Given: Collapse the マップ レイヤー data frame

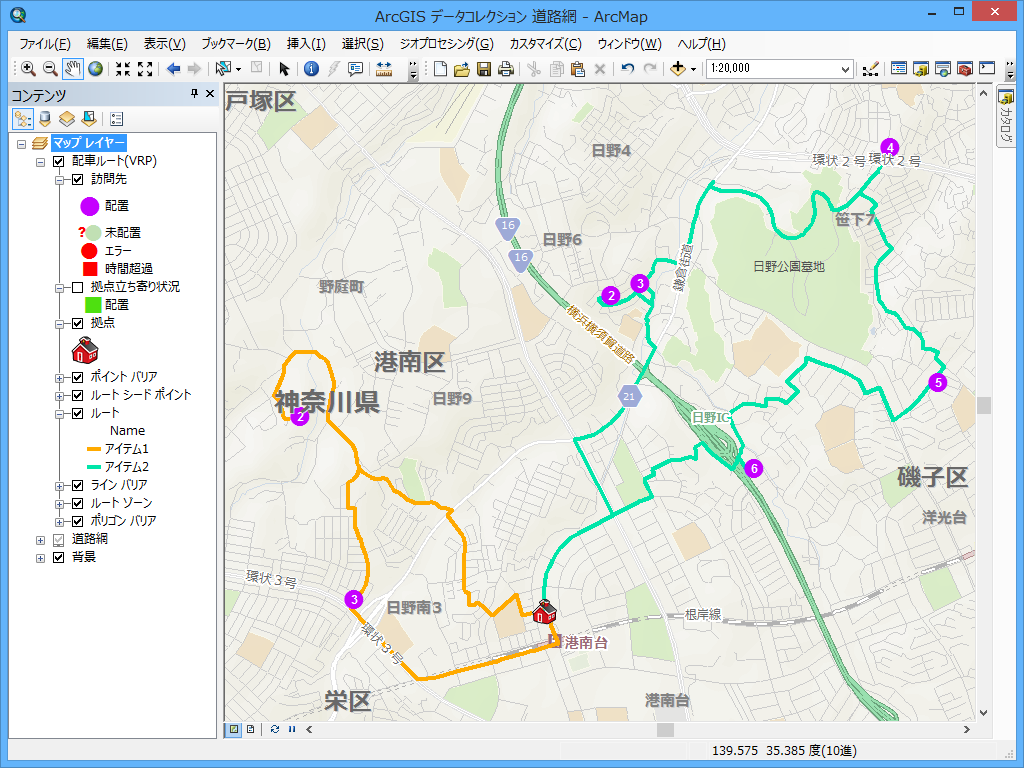Looking at the screenshot, I should click(22, 144).
